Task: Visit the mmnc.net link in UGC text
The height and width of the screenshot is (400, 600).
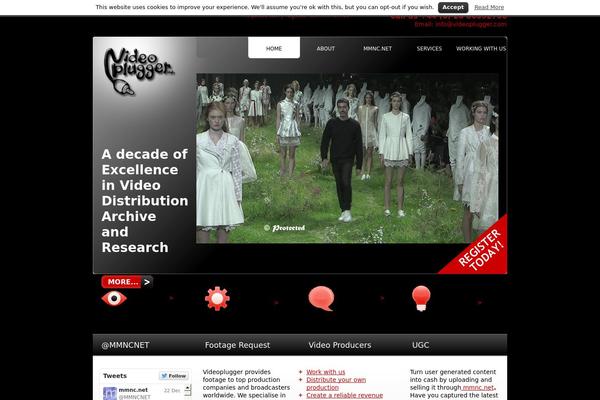Action: tap(478, 387)
